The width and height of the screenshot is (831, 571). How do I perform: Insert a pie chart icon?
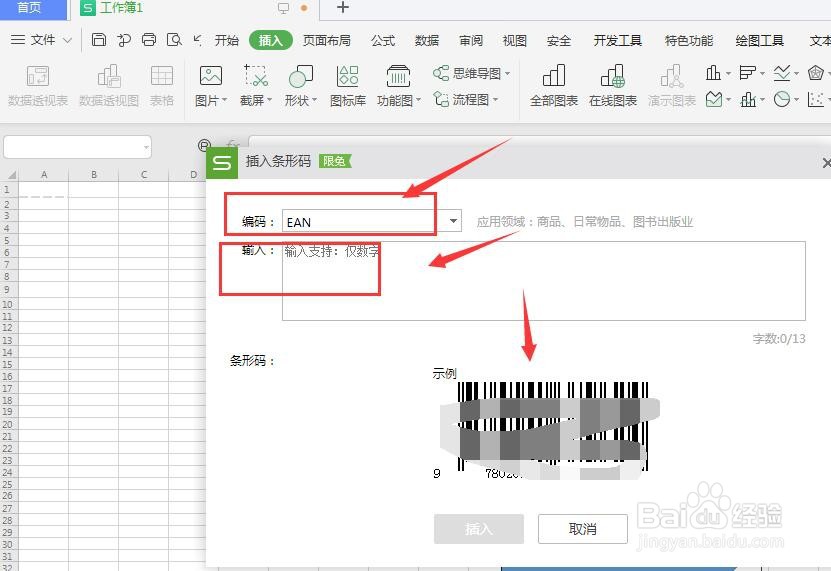click(x=782, y=99)
